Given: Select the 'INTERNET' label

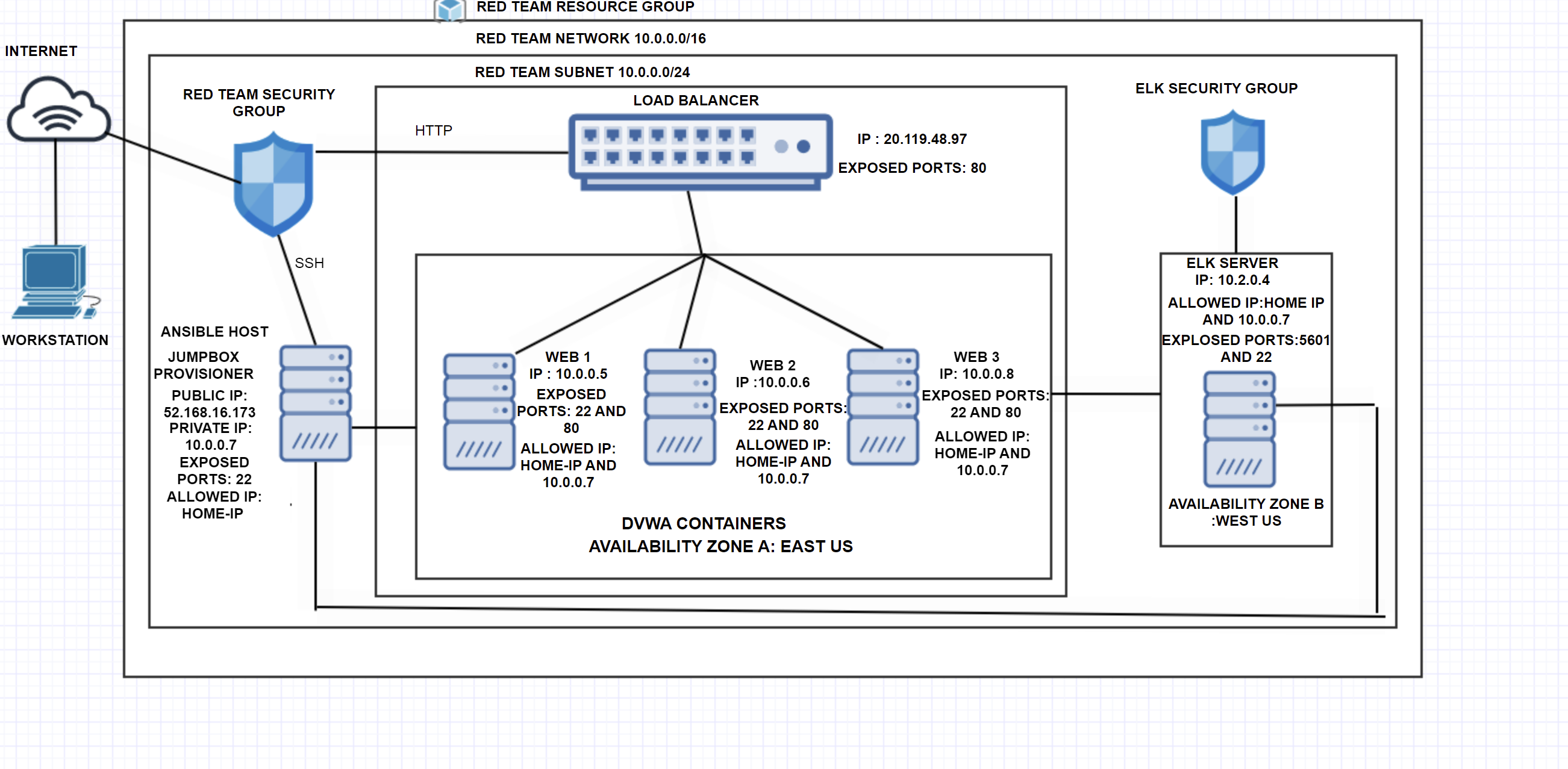Looking at the screenshot, I should (41, 51).
